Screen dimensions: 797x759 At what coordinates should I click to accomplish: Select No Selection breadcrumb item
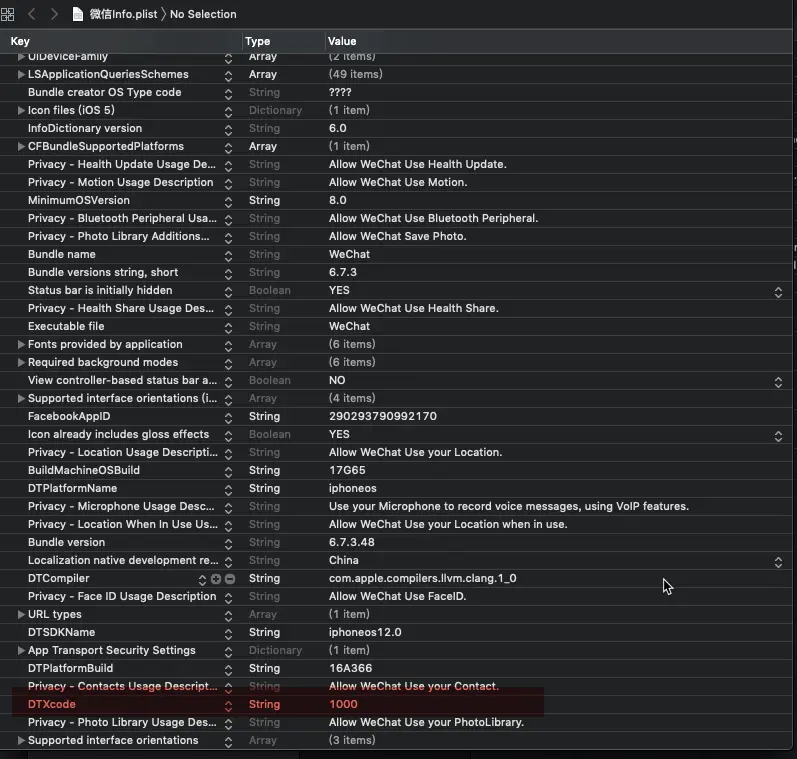click(203, 14)
